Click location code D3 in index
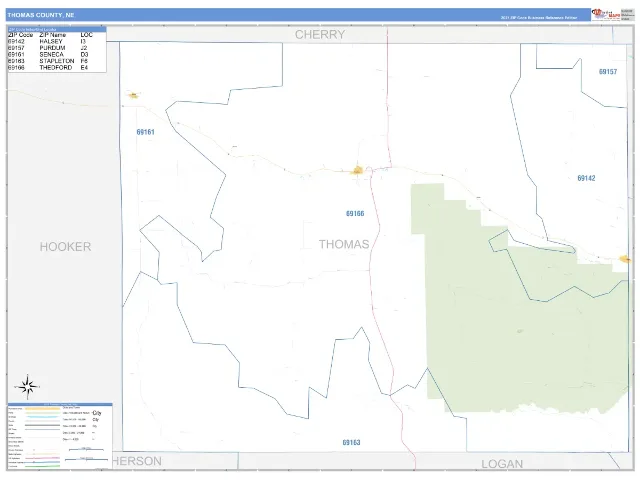Image resolution: width=640 pixels, height=480 pixels. click(84, 55)
